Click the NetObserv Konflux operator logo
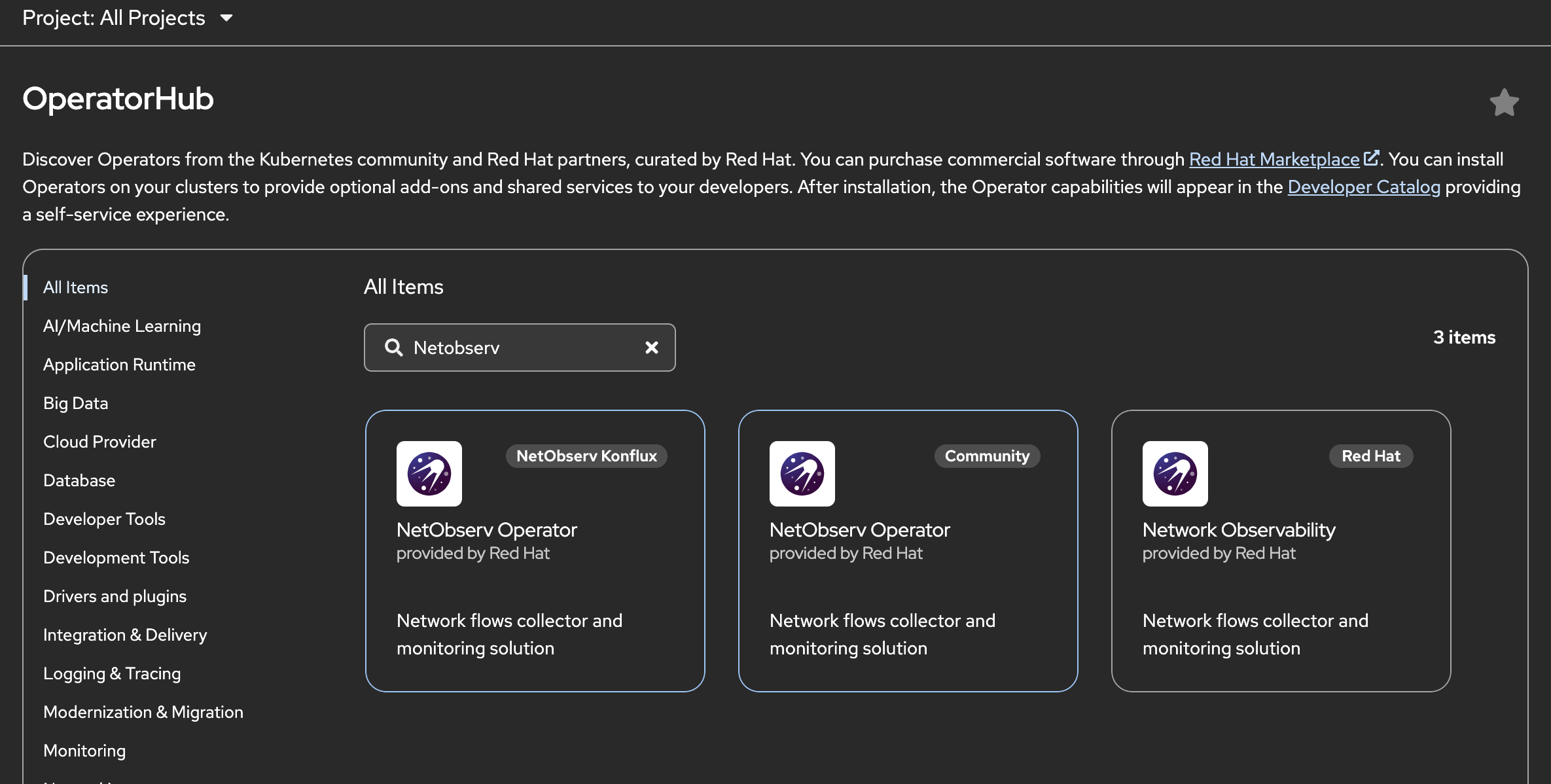Viewport: 1551px width, 784px height. [429, 474]
